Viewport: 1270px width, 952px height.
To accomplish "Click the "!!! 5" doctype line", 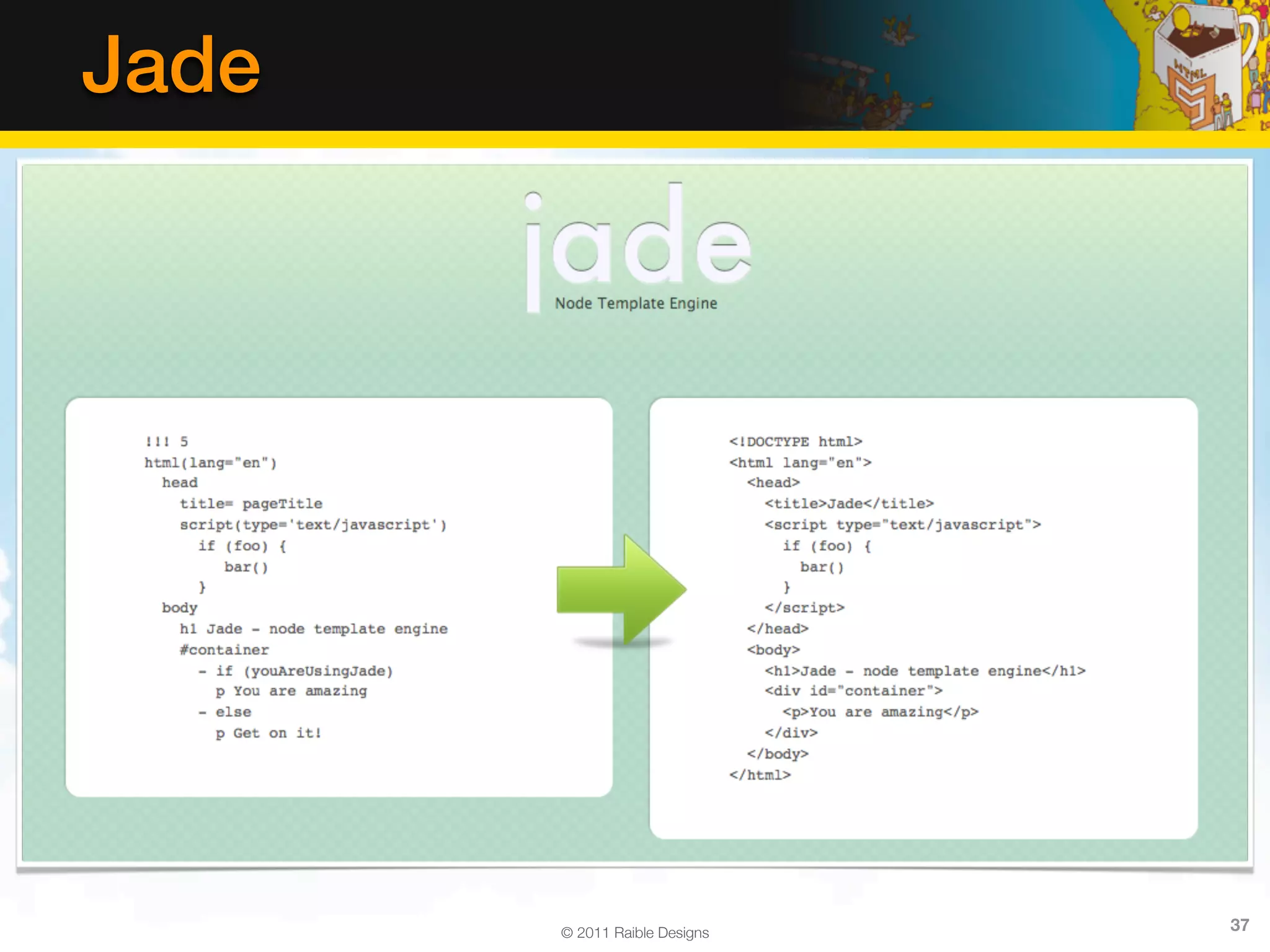I will (x=166, y=441).
